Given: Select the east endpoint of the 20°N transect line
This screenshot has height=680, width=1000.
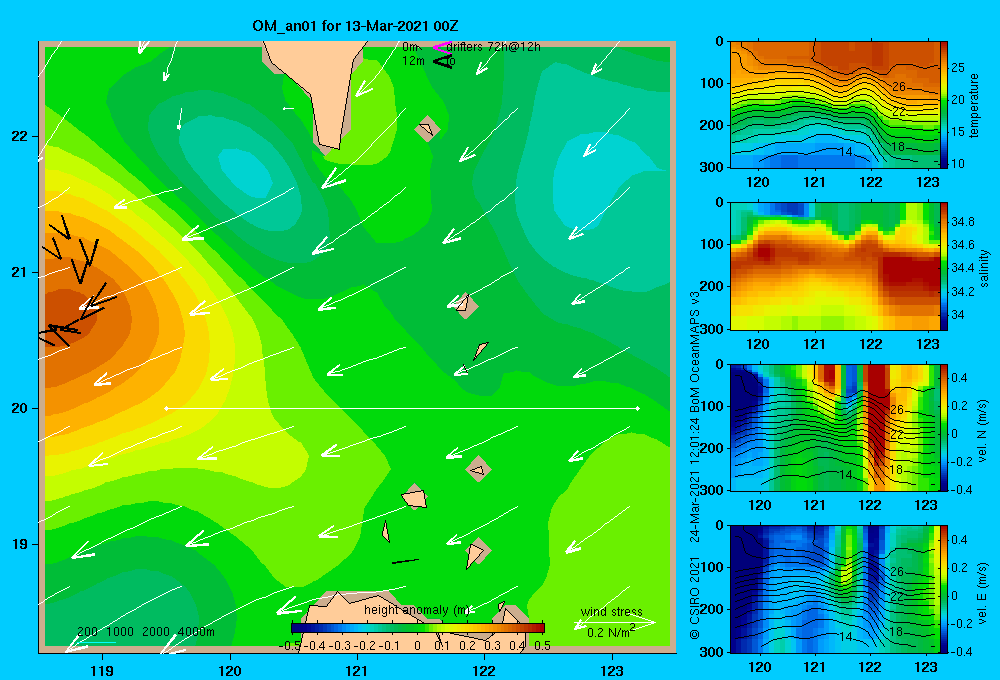Looking at the screenshot, I should click(637, 408).
